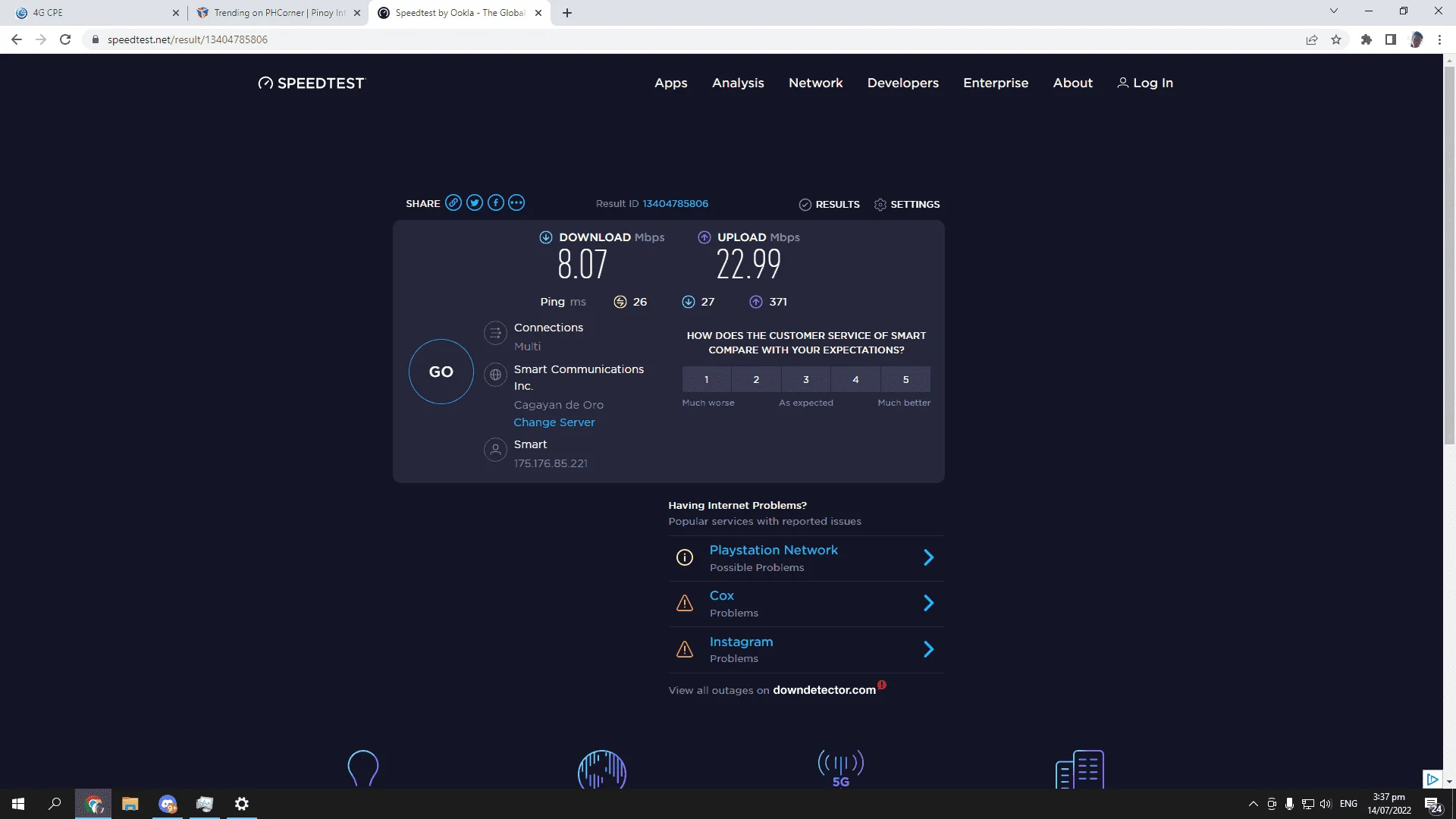Open the taskbar volume control
Screen dimensions: 1456x819
[1326, 804]
